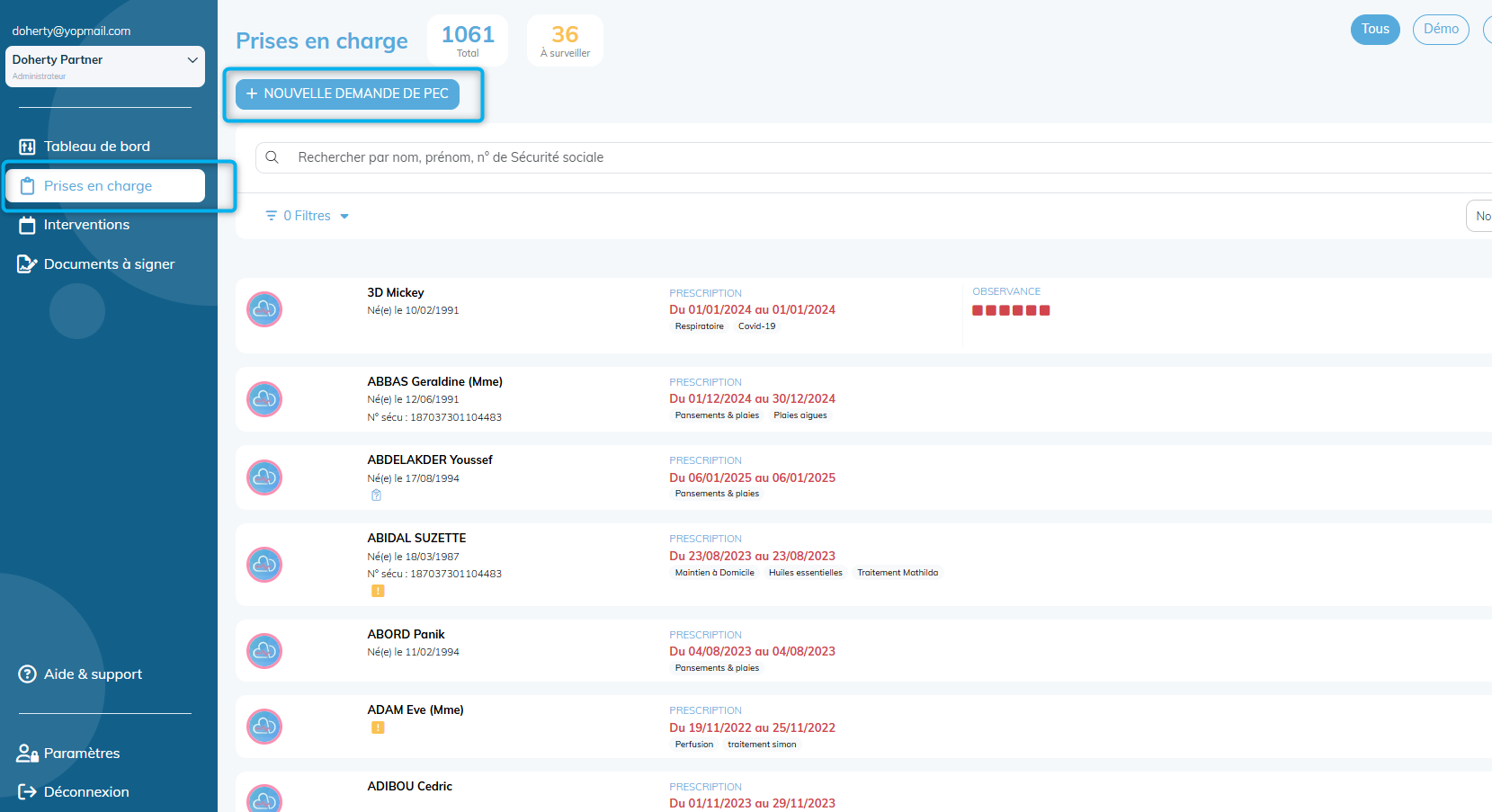Select the Déconnexion logout icon
Screen dimensions: 1492x812
[27, 792]
